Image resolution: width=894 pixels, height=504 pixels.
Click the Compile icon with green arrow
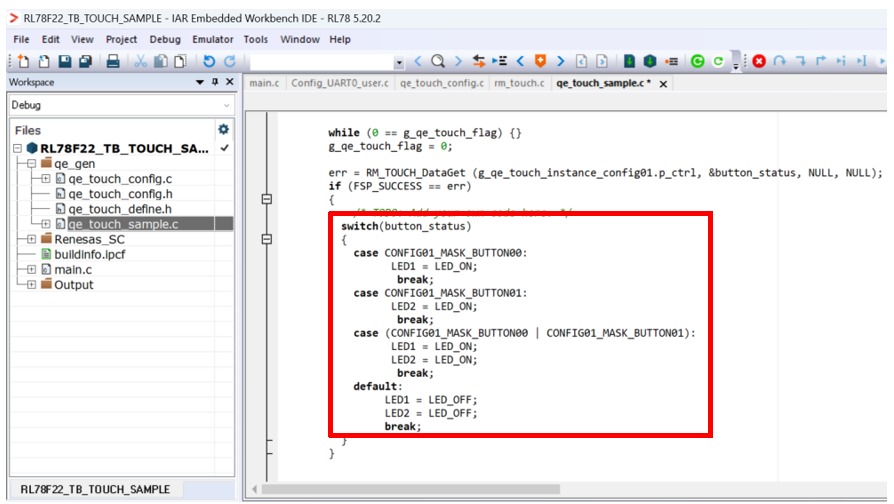(x=630, y=62)
